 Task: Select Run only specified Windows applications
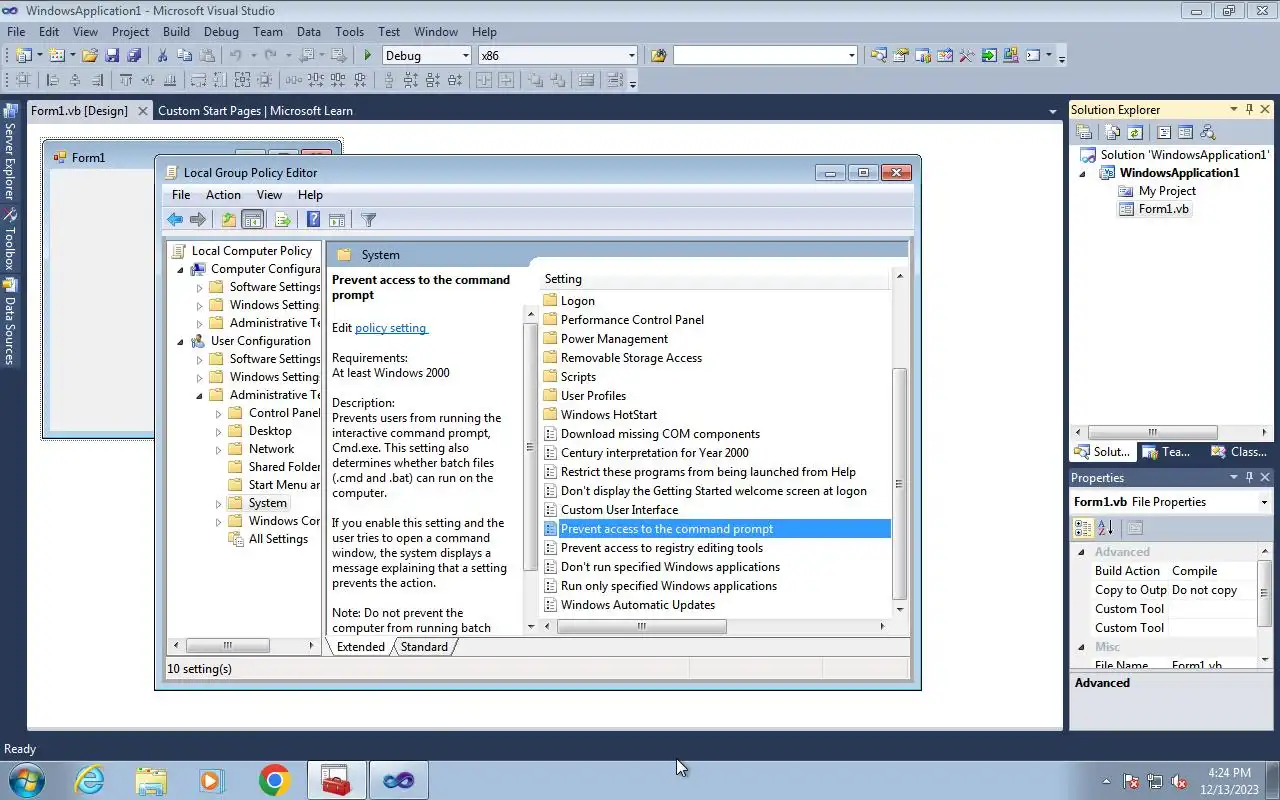coord(669,586)
